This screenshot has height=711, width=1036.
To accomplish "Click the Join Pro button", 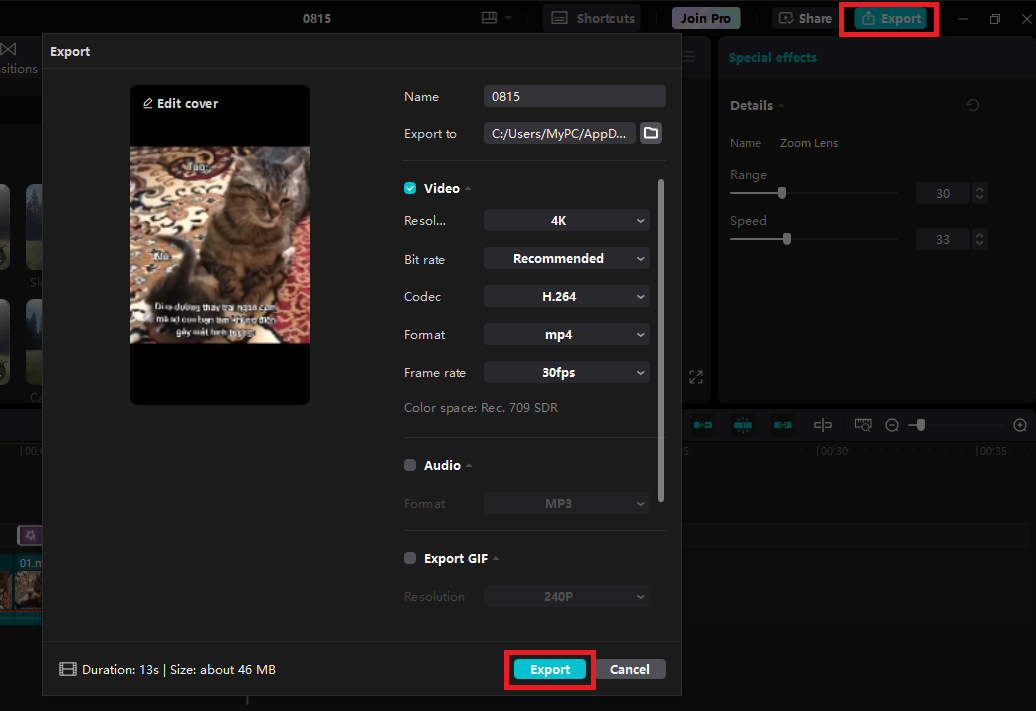I will 706,19.
